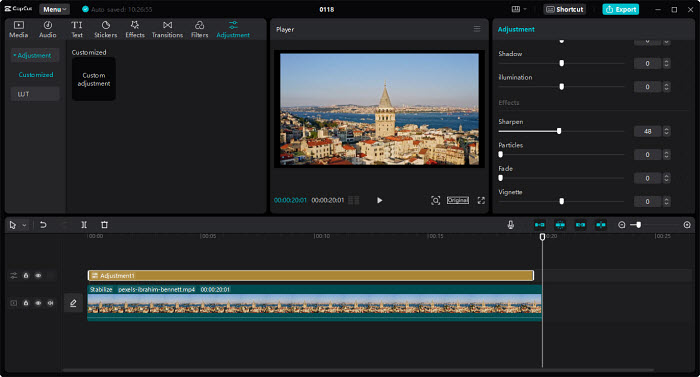Step the Illumination value arrows
700x377 pixels.
[667, 87]
